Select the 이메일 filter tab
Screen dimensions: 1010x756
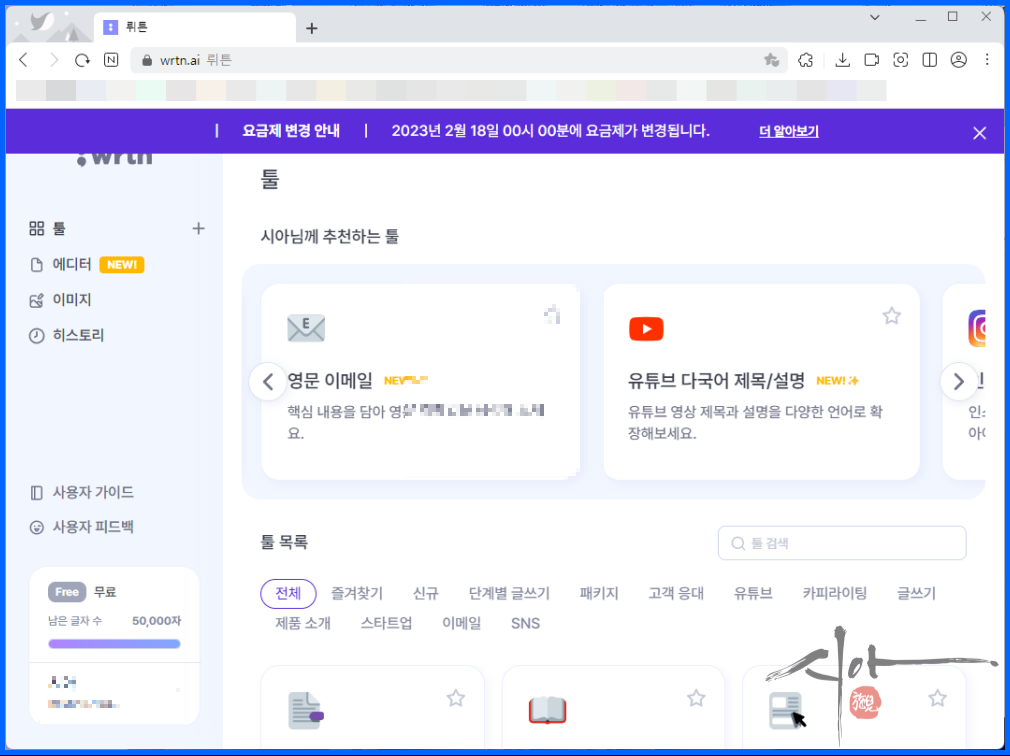tap(461, 623)
